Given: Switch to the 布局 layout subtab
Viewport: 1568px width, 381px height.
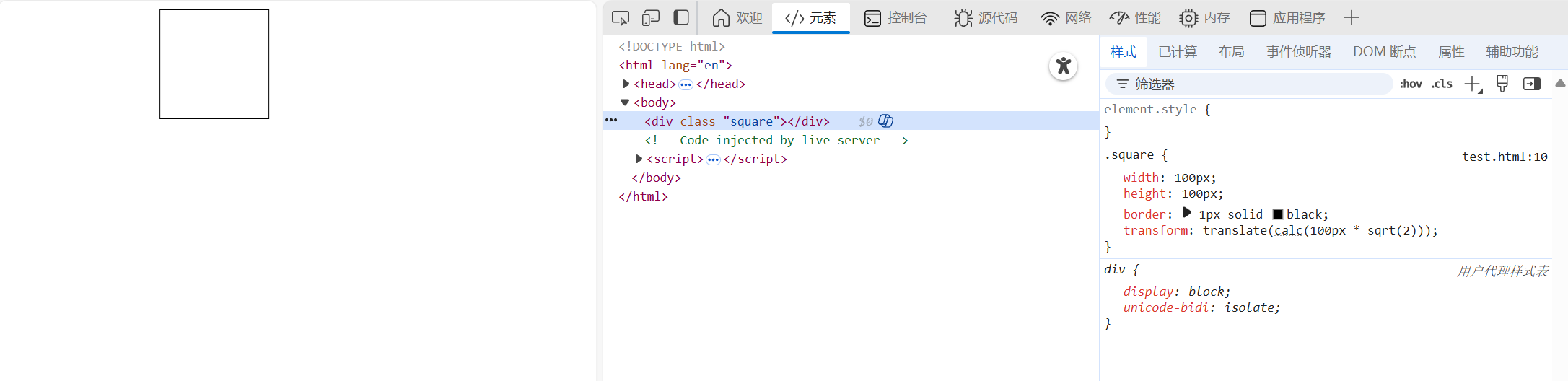Looking at the screenshot, I should point(1231,52).
